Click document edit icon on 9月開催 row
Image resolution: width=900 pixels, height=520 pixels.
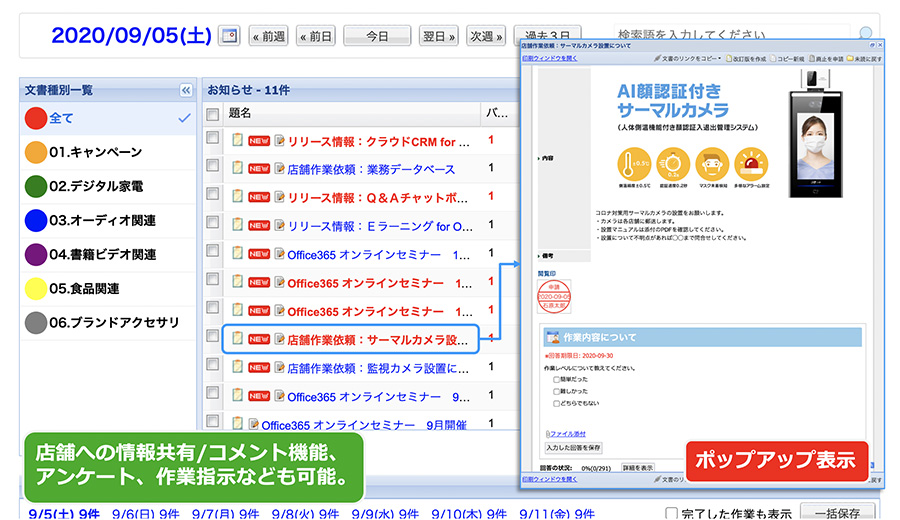point(254,424)
